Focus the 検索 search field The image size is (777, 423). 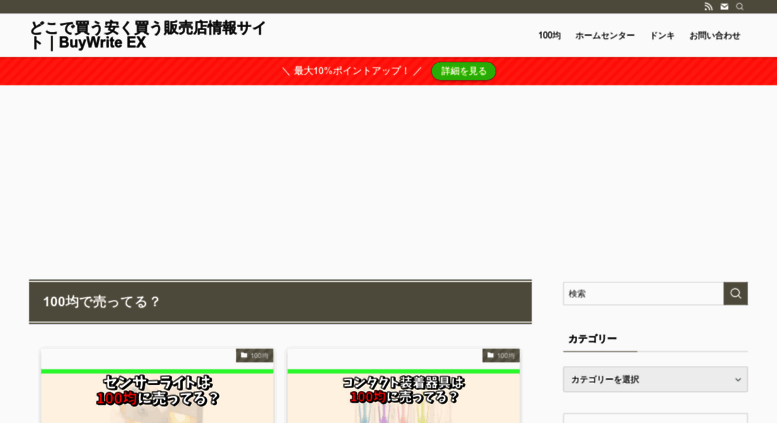643,294
